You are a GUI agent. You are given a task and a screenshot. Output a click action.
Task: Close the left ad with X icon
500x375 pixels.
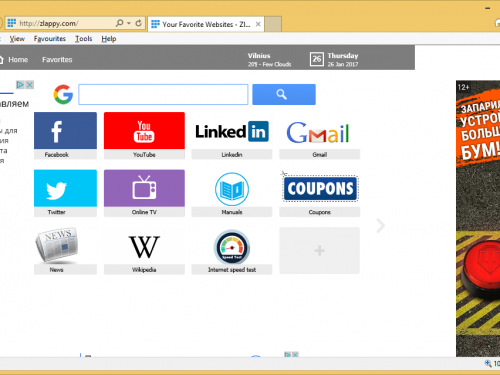pyautogui.click(x=30, y=85)
